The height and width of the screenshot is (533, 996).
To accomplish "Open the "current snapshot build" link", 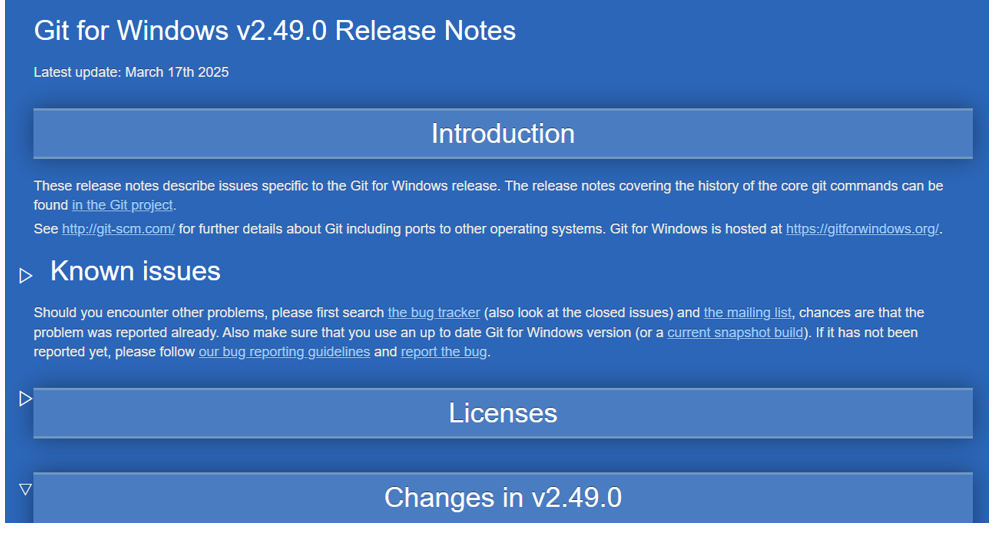I will click(736, 332).
